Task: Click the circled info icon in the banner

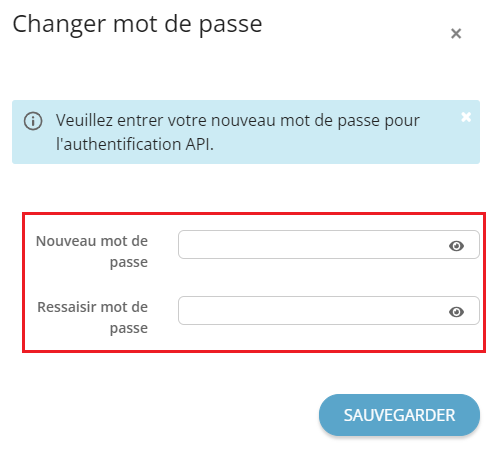Action: (x=33, y=121)
